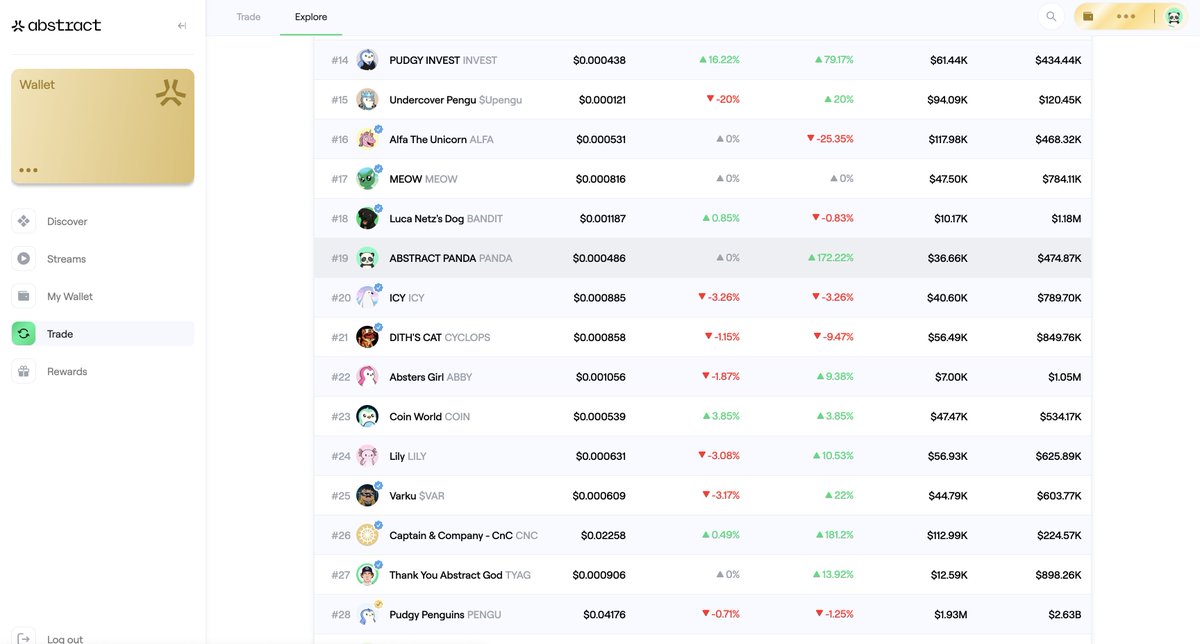
Task: Click the $2.63B market cap value
Action: point(1065,615)
